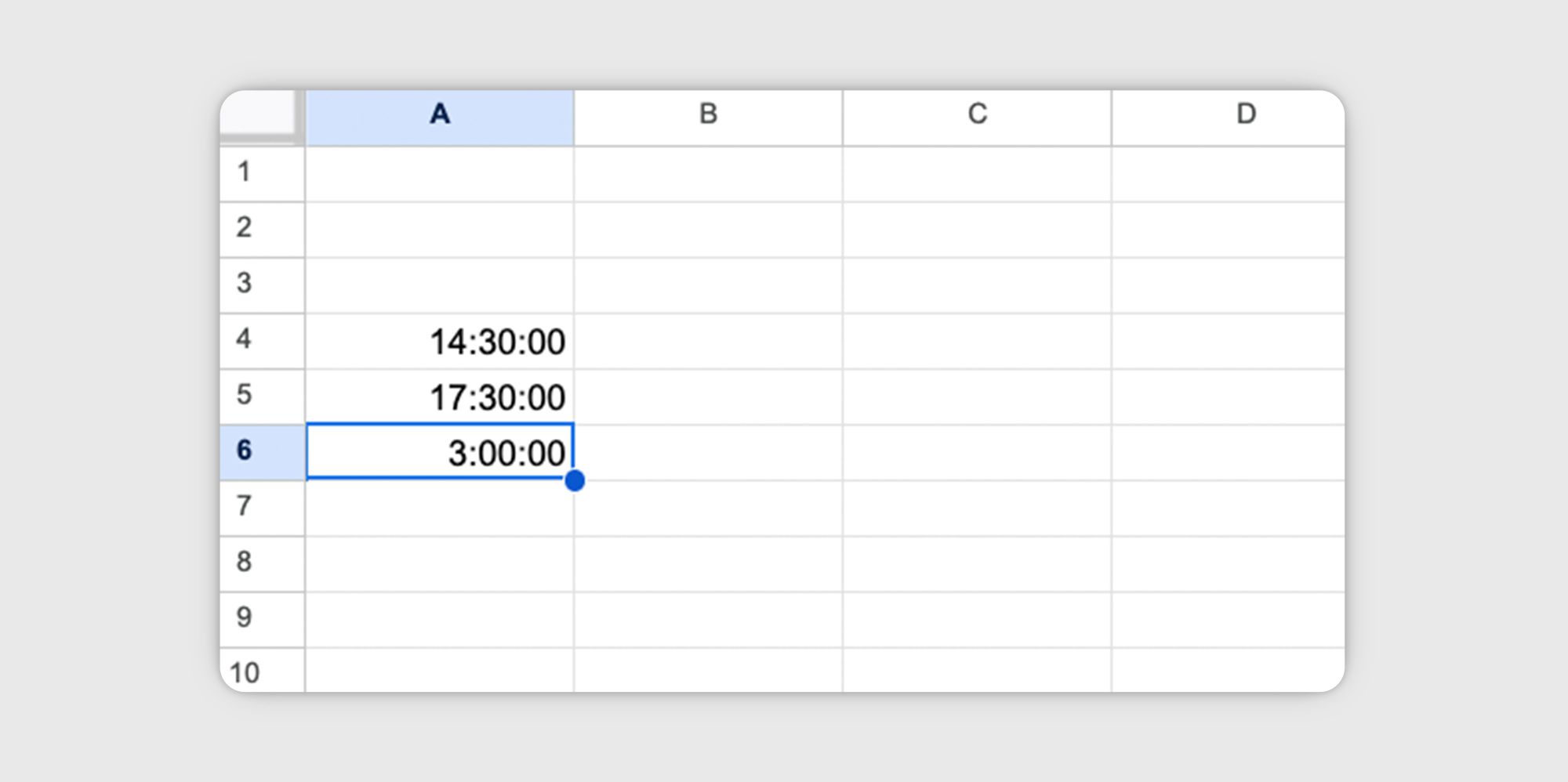This screenshot has height=782, width=1568.
Task: Click empty cell B6 beside 3:00:00
Action: pos(708,452)
